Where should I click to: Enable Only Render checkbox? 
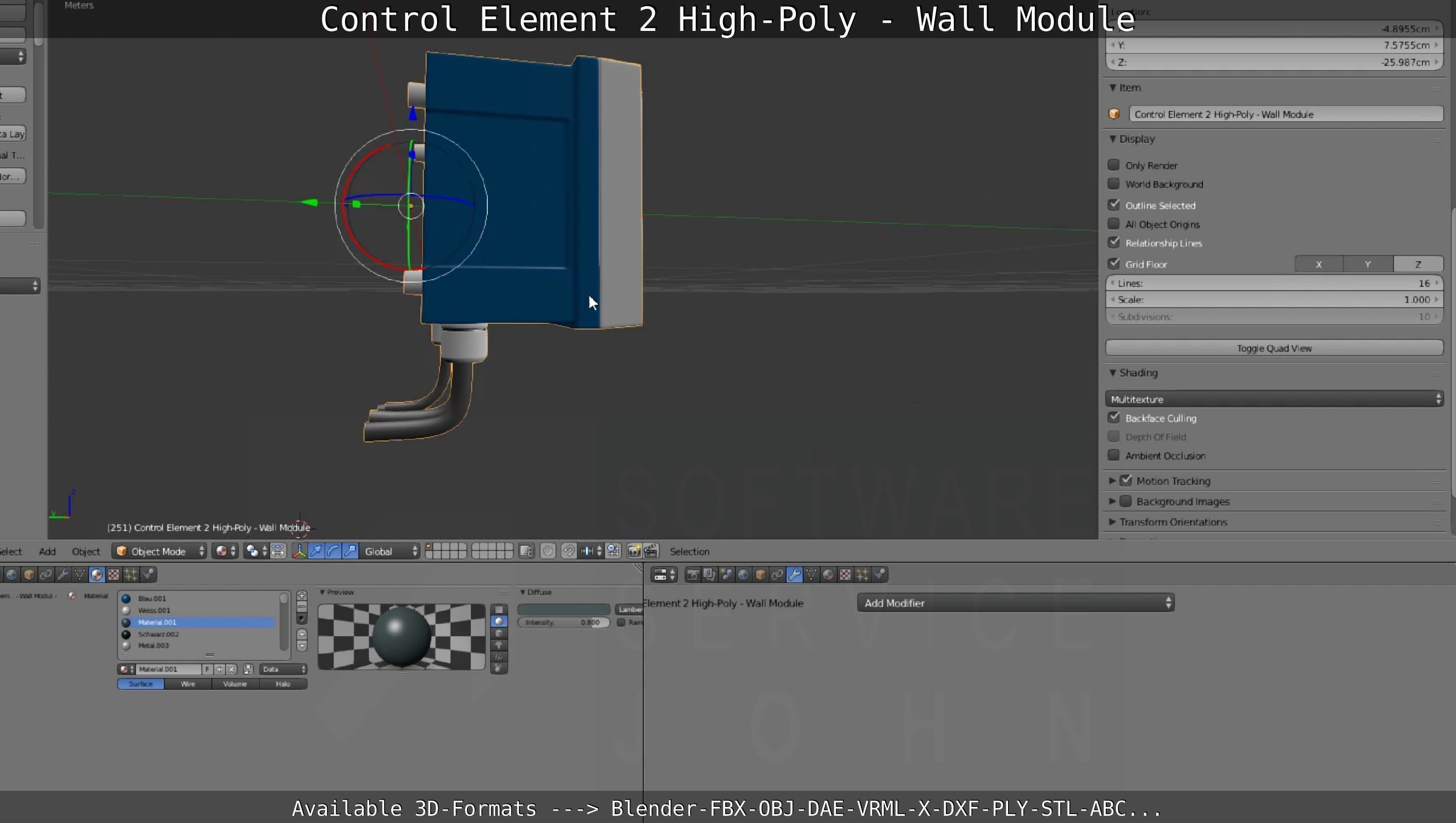(x=1113, y=165)
